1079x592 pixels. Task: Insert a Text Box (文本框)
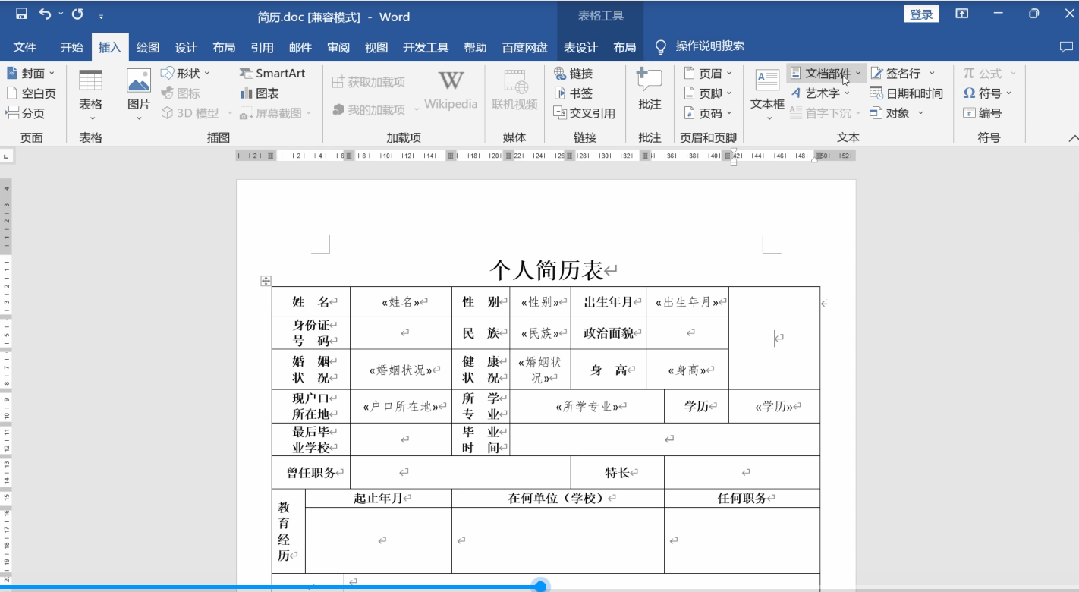767,93
